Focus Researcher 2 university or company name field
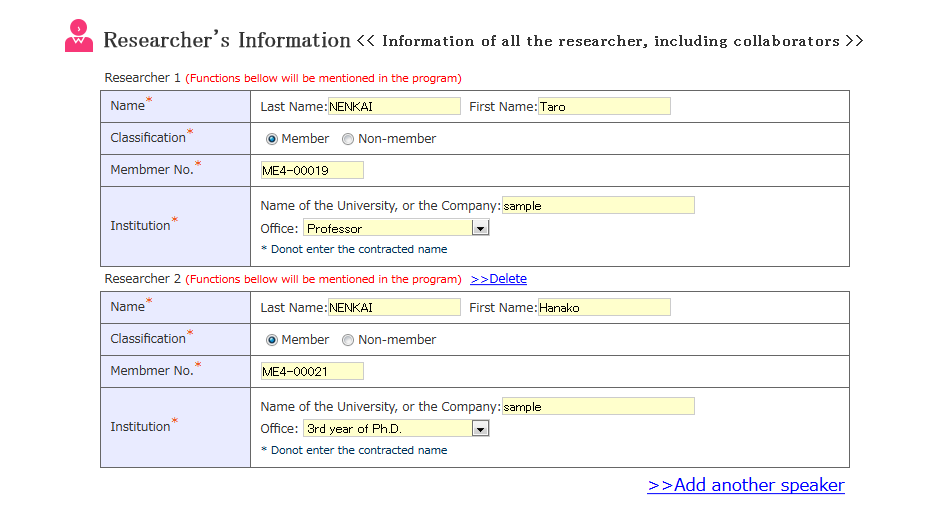The image size is (950, 518). click(598, 407)
